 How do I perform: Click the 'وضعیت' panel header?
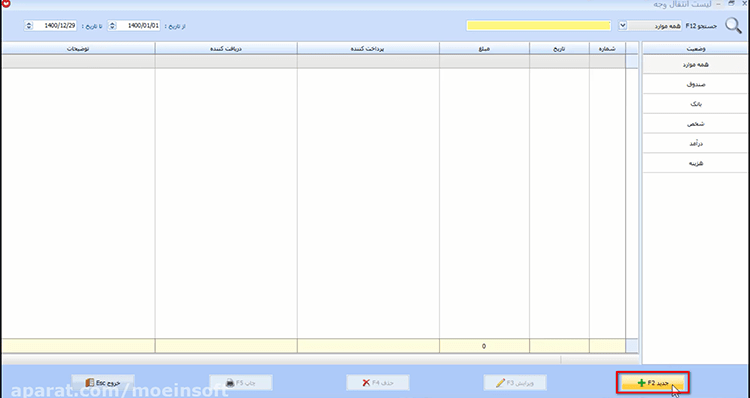point(695,48)
